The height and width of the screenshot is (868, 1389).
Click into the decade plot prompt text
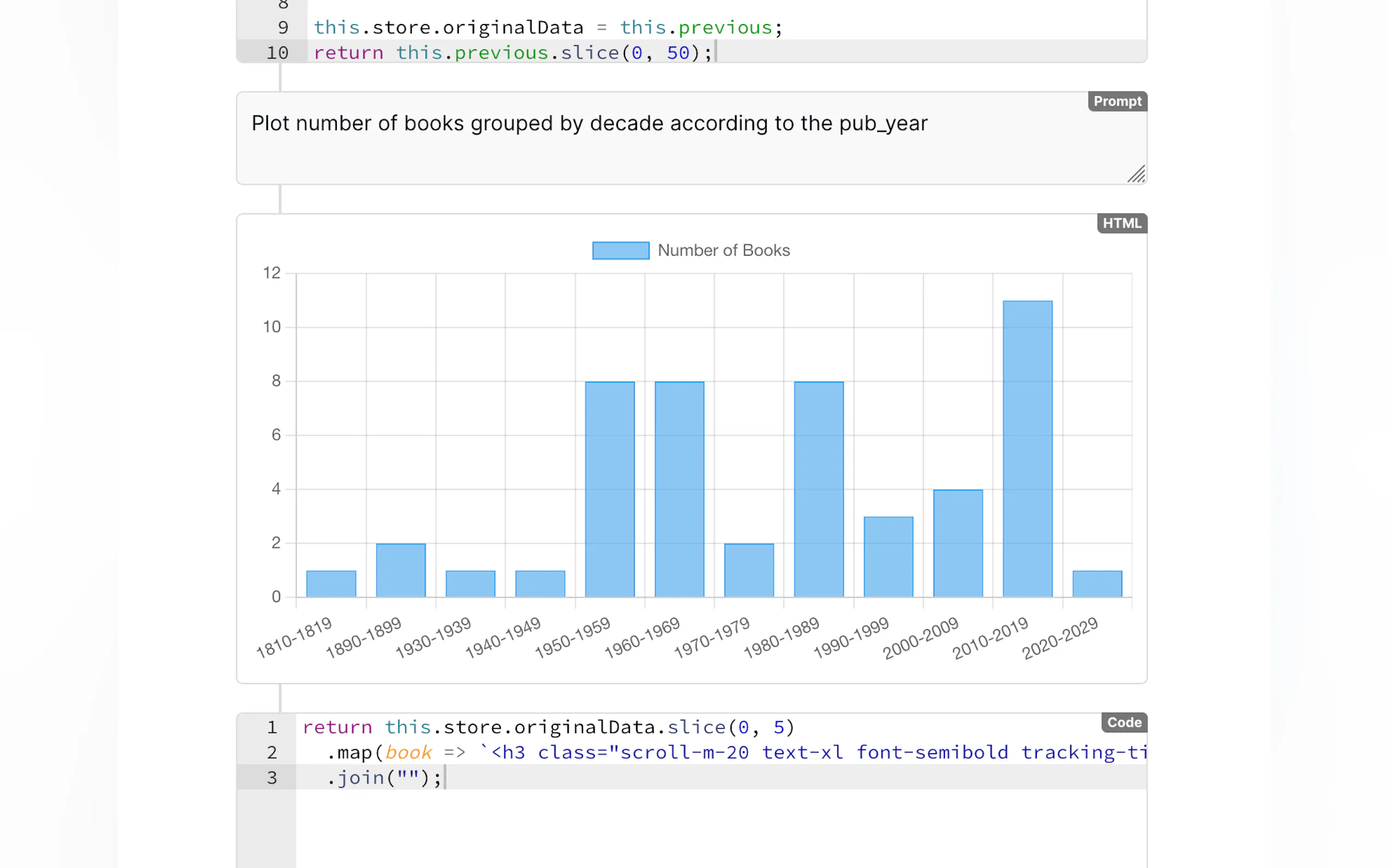[x=588, y=124]
